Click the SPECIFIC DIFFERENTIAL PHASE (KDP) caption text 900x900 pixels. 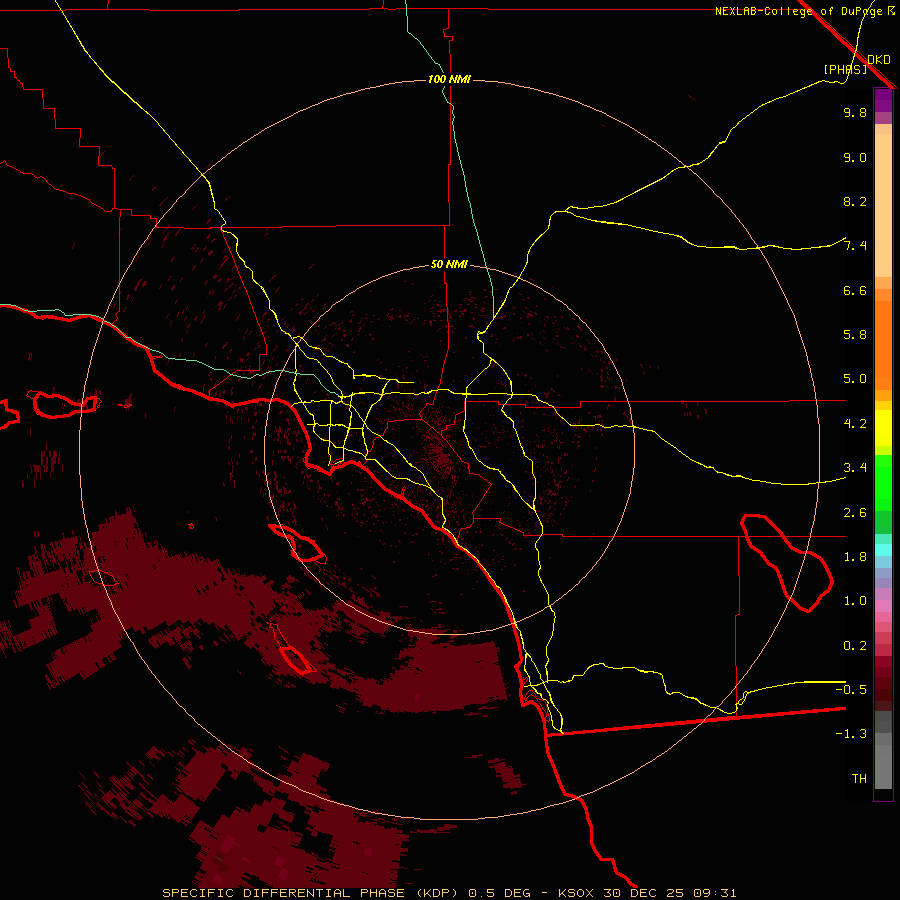click(x=310, y=893)
